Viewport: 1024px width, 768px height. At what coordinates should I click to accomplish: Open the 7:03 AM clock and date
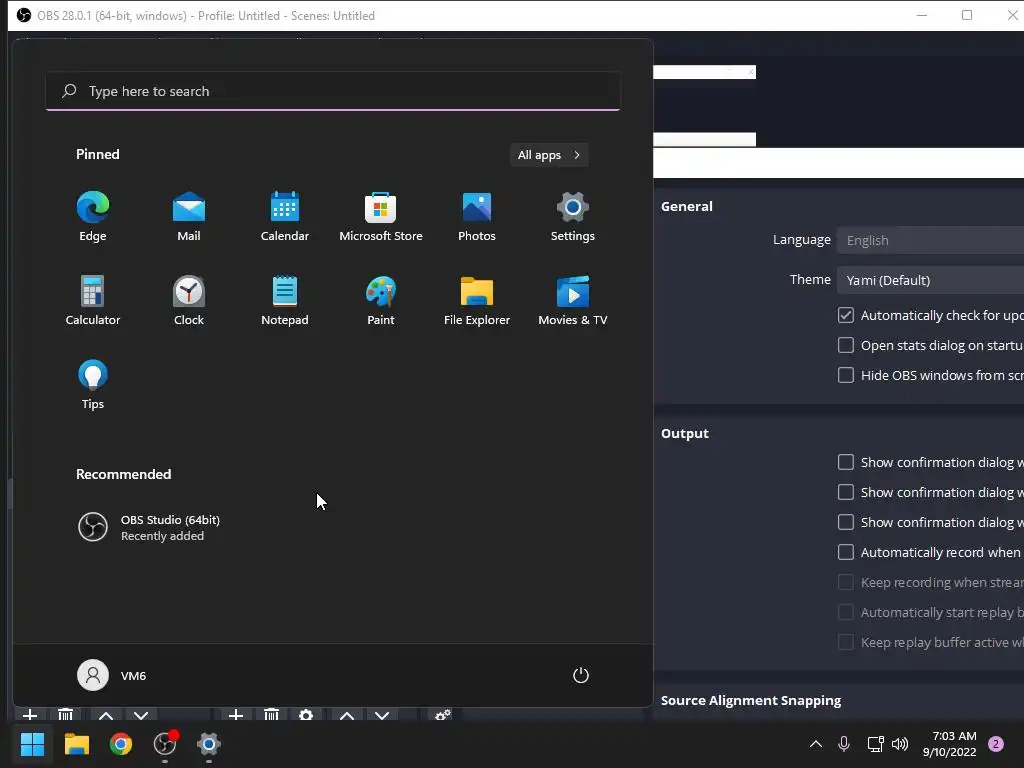click(x=950, y=744)
